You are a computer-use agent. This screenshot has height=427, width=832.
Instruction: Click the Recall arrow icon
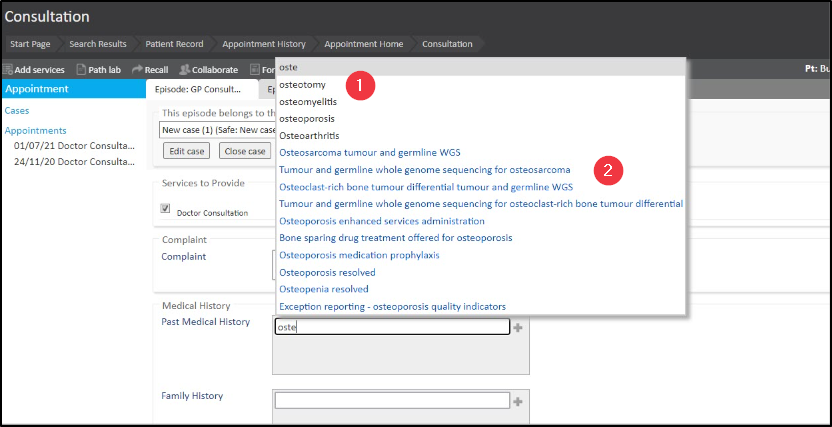137,70
